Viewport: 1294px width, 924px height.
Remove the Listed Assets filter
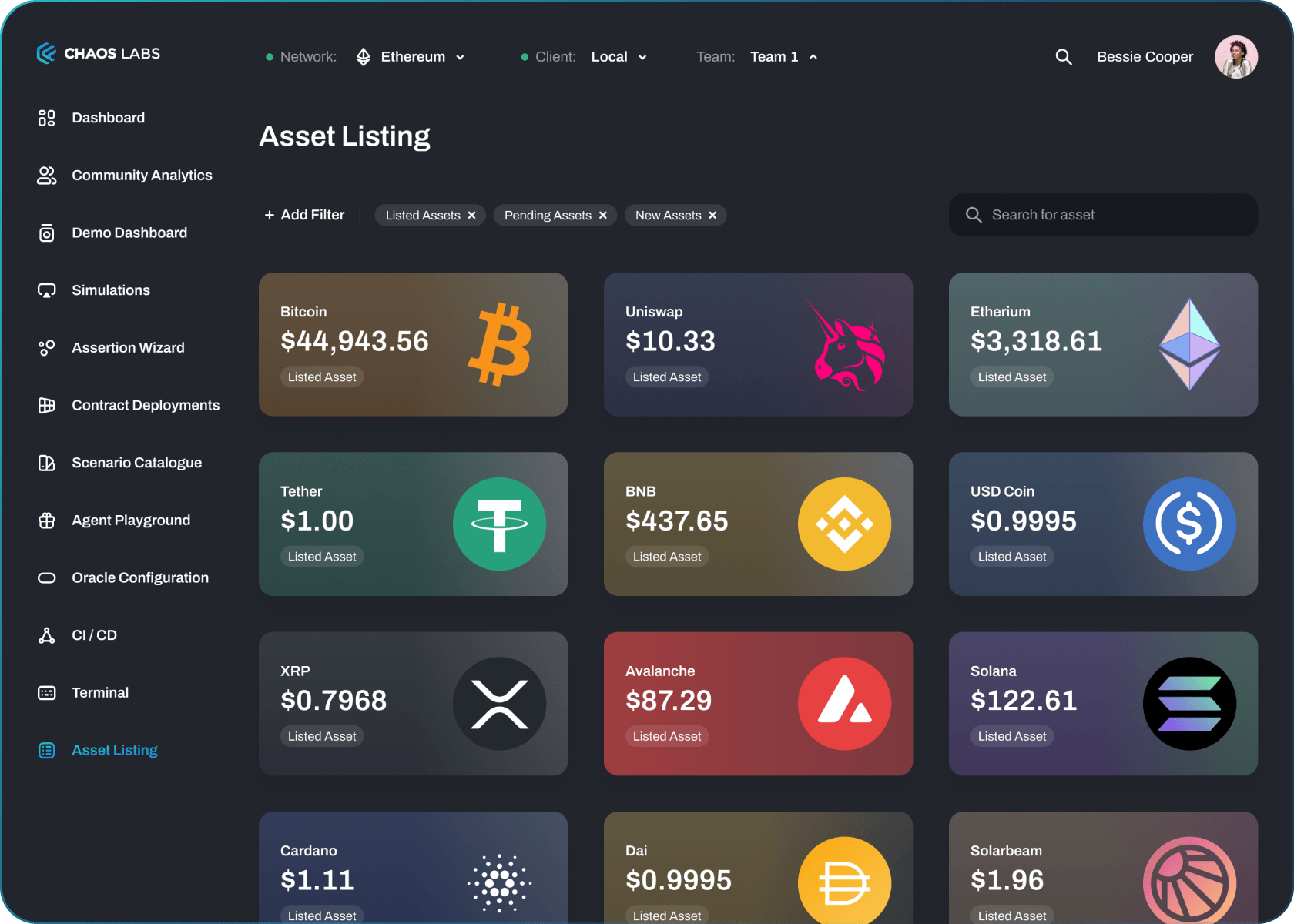[x=472, y=216]
